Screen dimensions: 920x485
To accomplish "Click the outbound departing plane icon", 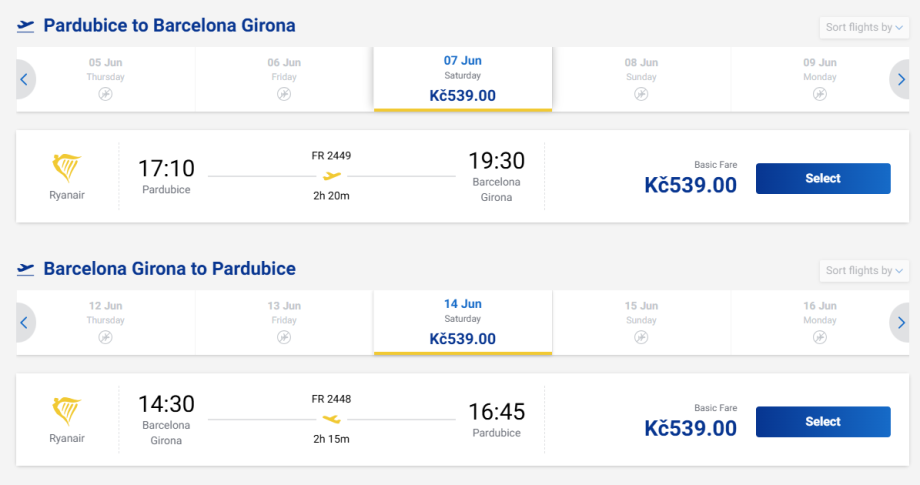I will [x=26, y=26].
